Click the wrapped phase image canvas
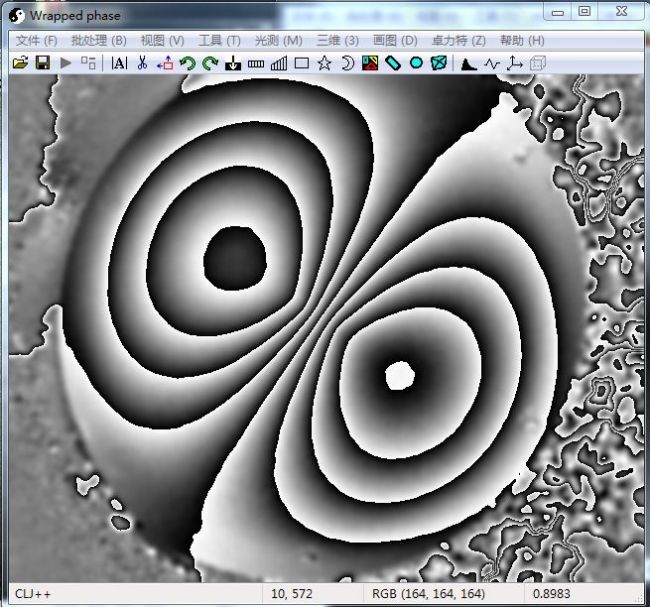The image size is (650, 607). point(326,328)
